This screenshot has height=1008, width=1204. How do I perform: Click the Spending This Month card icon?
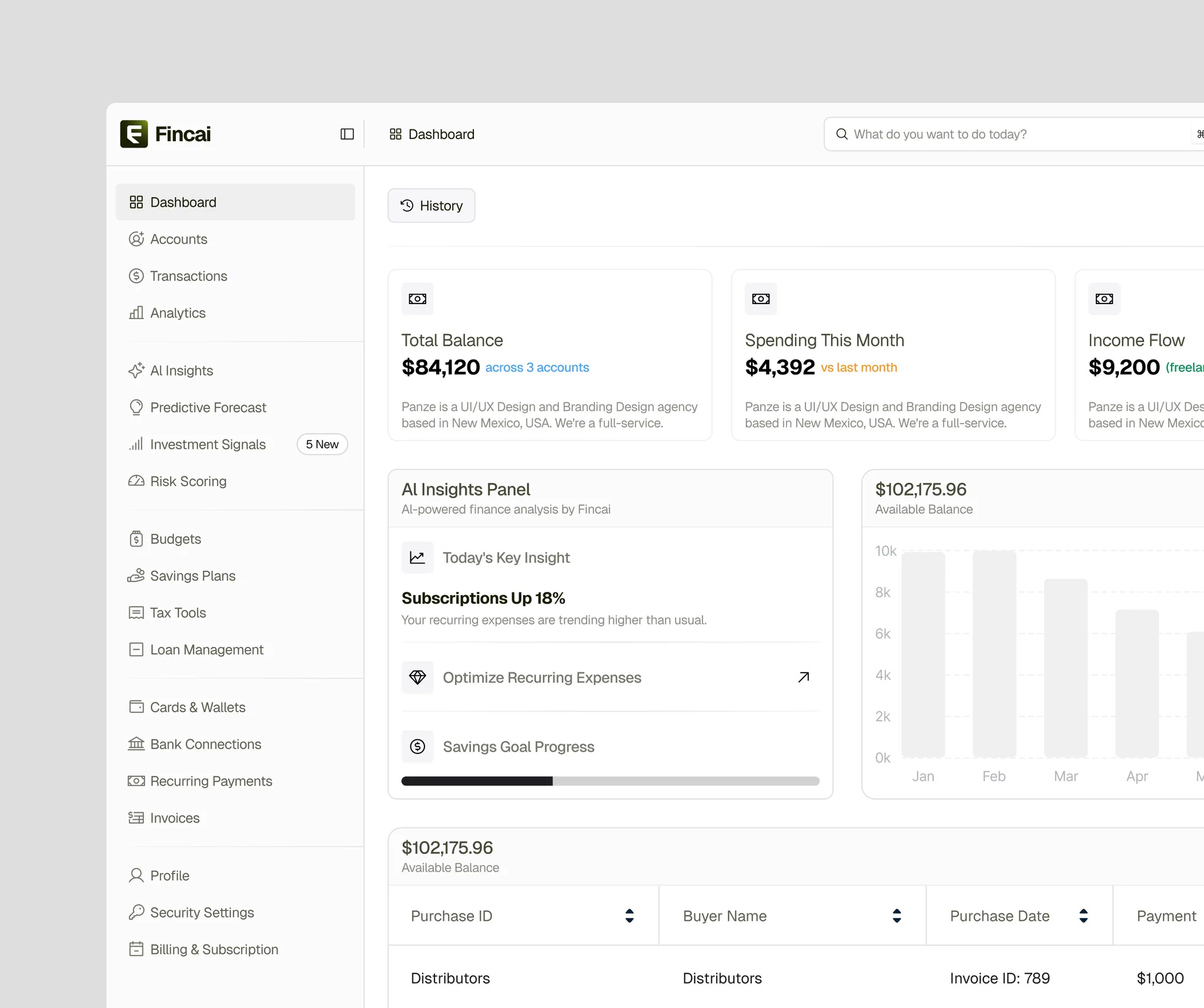(x=761, y=299)
